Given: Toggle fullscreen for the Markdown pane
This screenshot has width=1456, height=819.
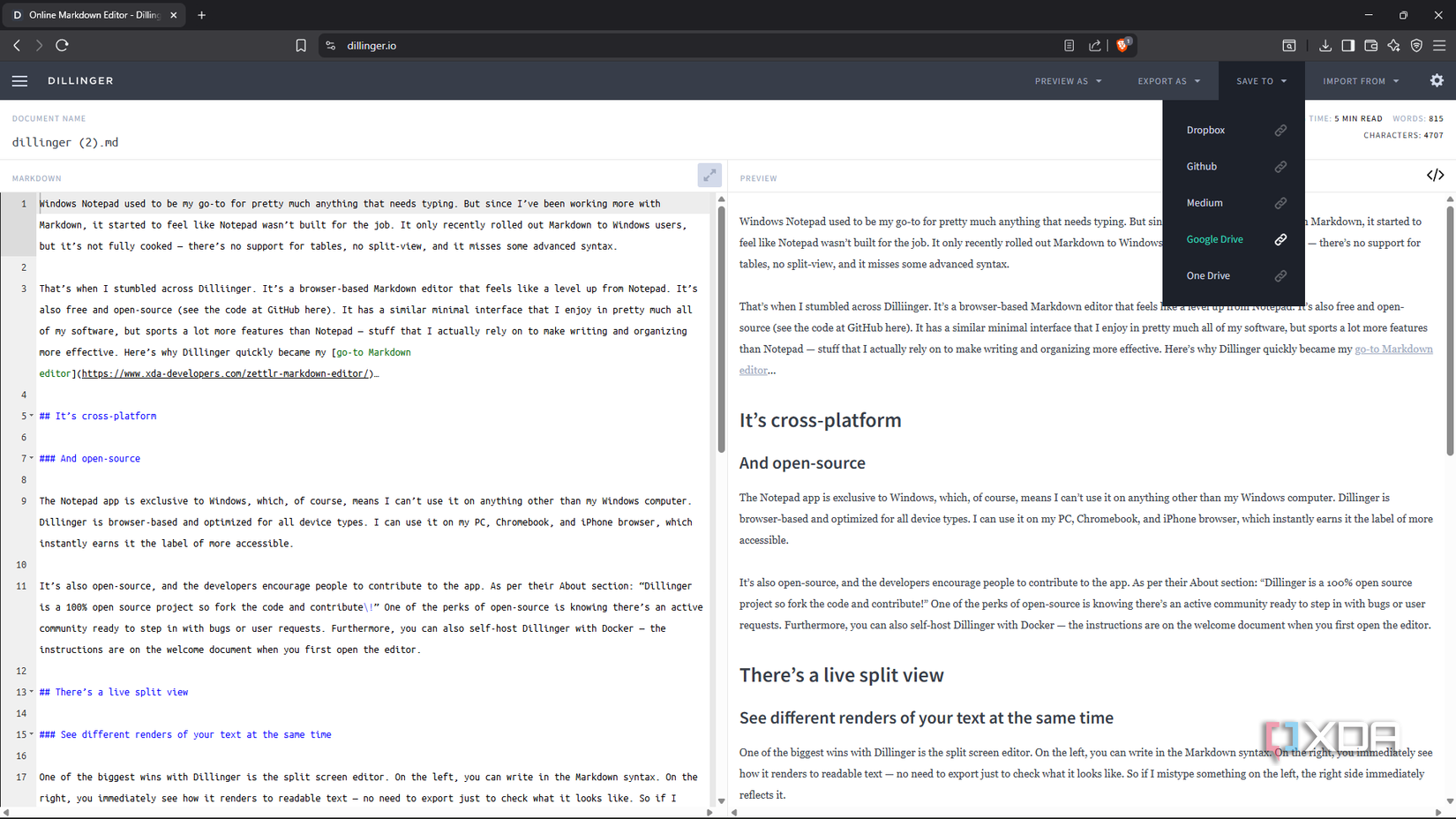Looking at the screenshot, I should 709,175.
